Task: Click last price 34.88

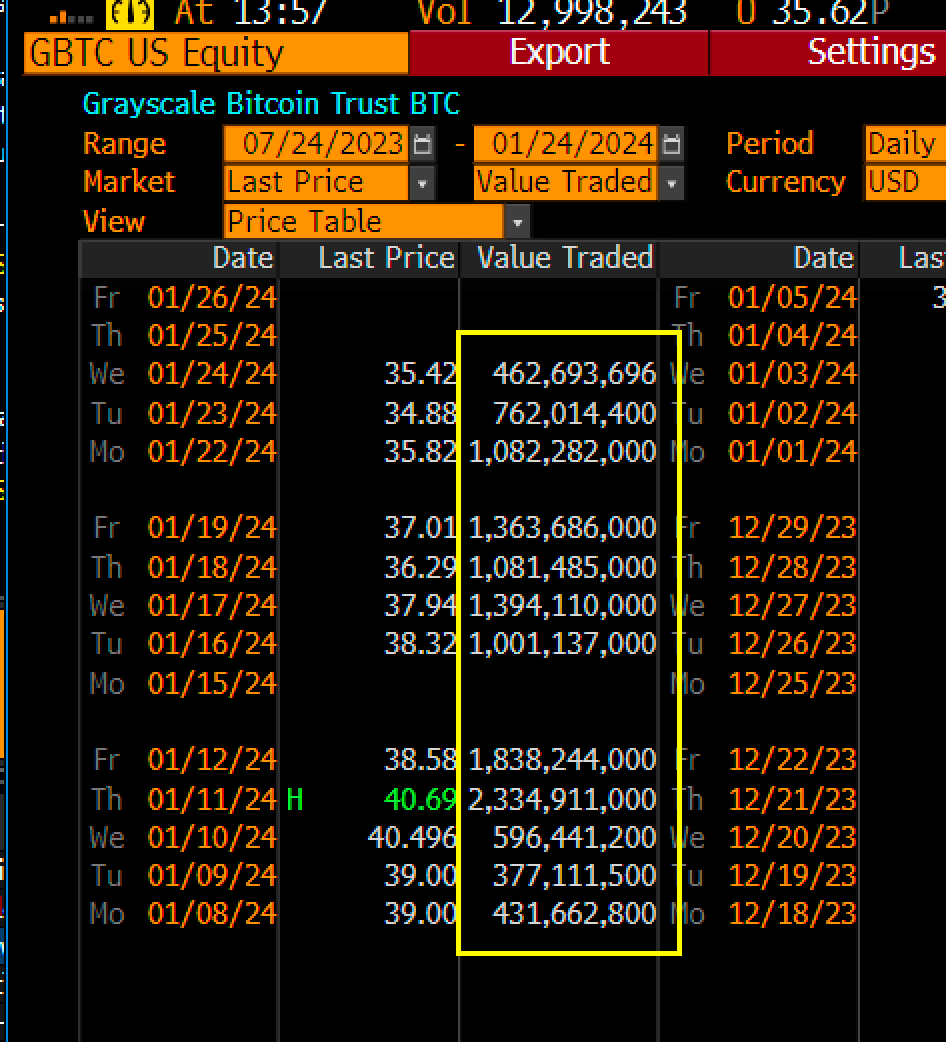Action: coord(421,413)
